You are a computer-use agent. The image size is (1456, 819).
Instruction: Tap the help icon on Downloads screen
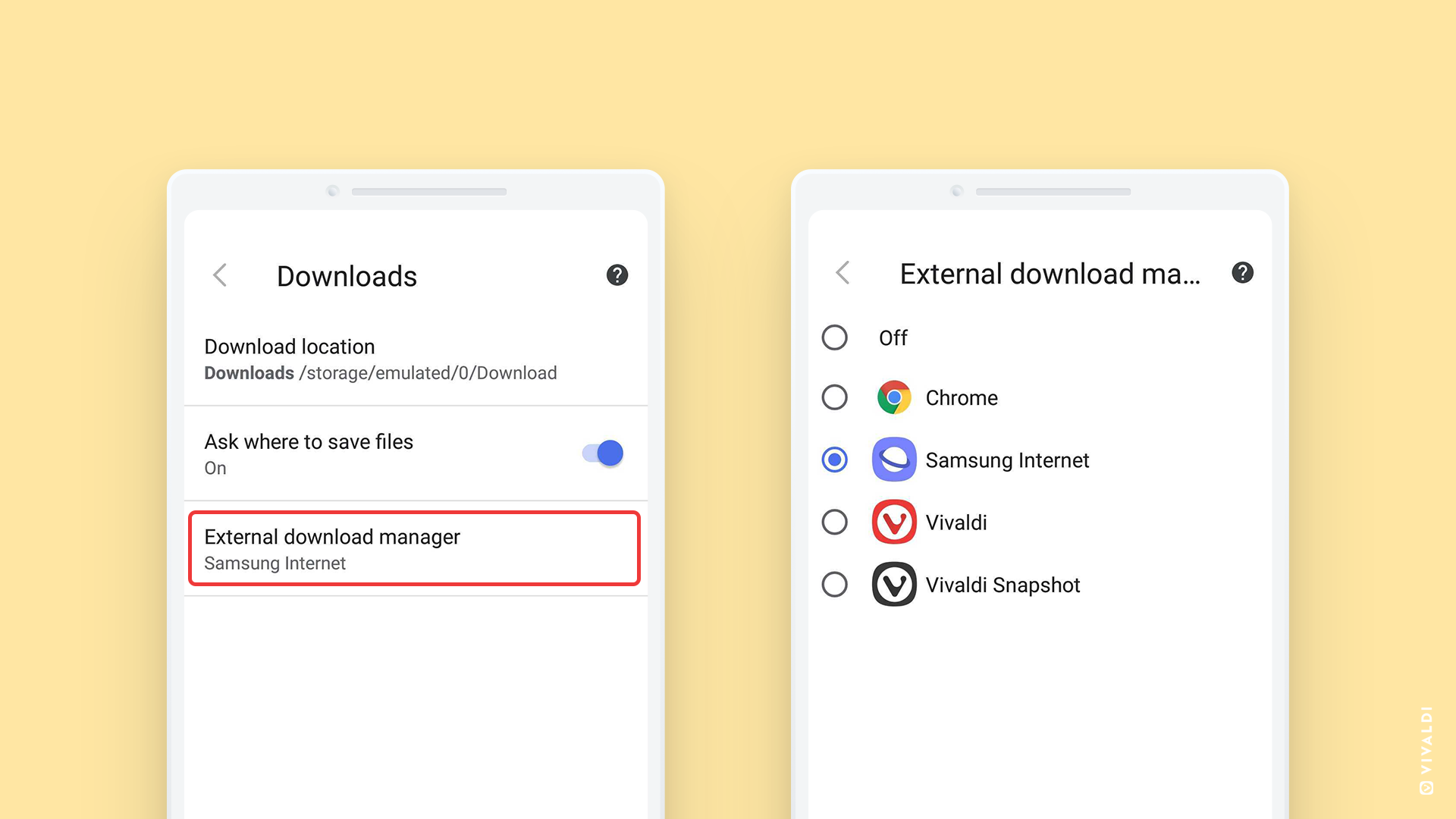pyautogui.click(x=617, y=274)
